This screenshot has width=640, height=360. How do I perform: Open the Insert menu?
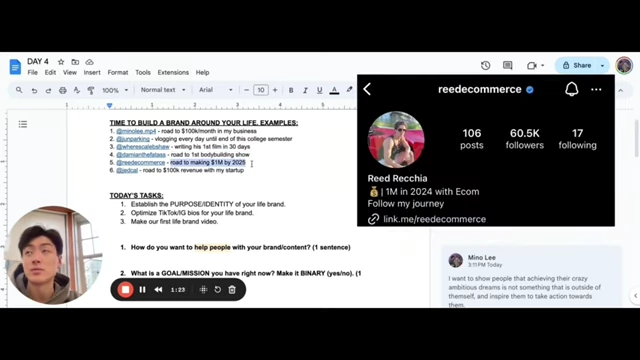click(x=92, y=73)
